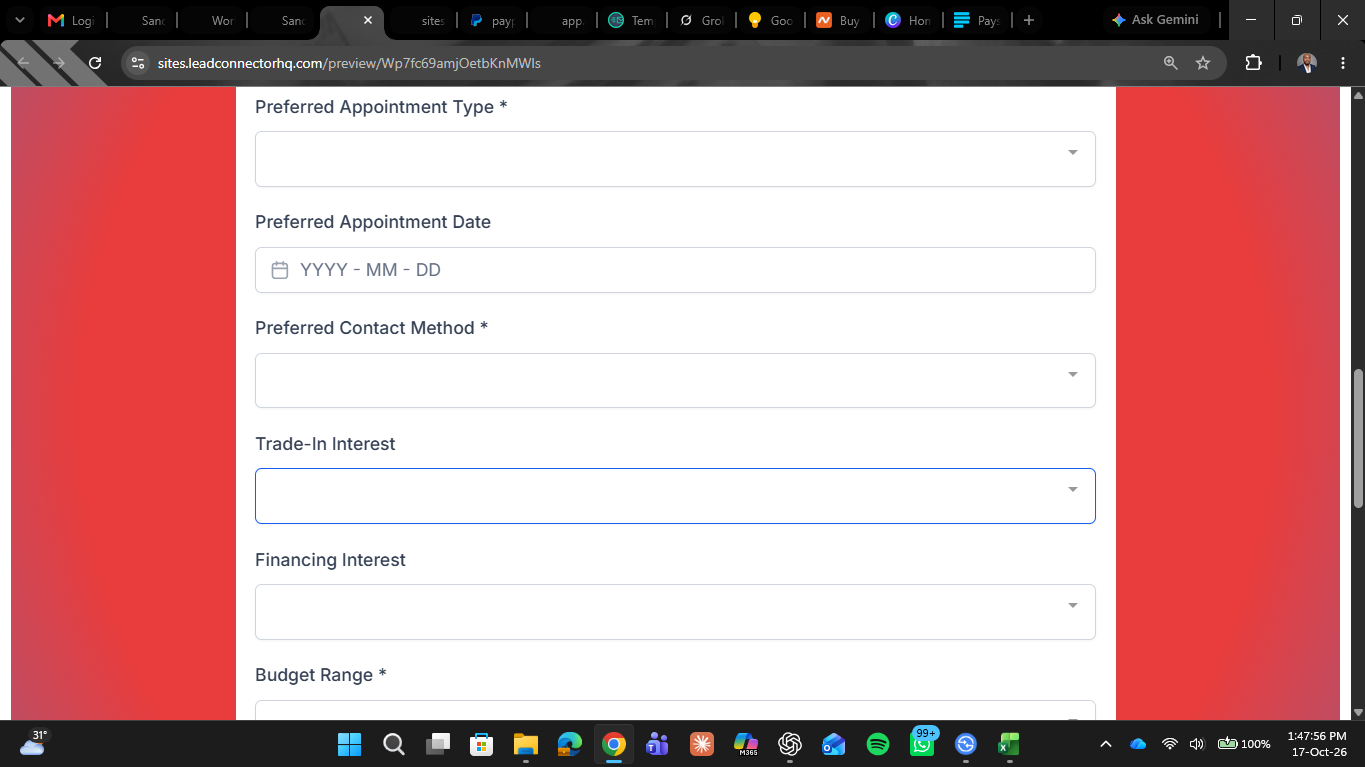Open WhatsApp from taskbar
This screenshot has width=1365, height=767.
(x=922, y=744)
